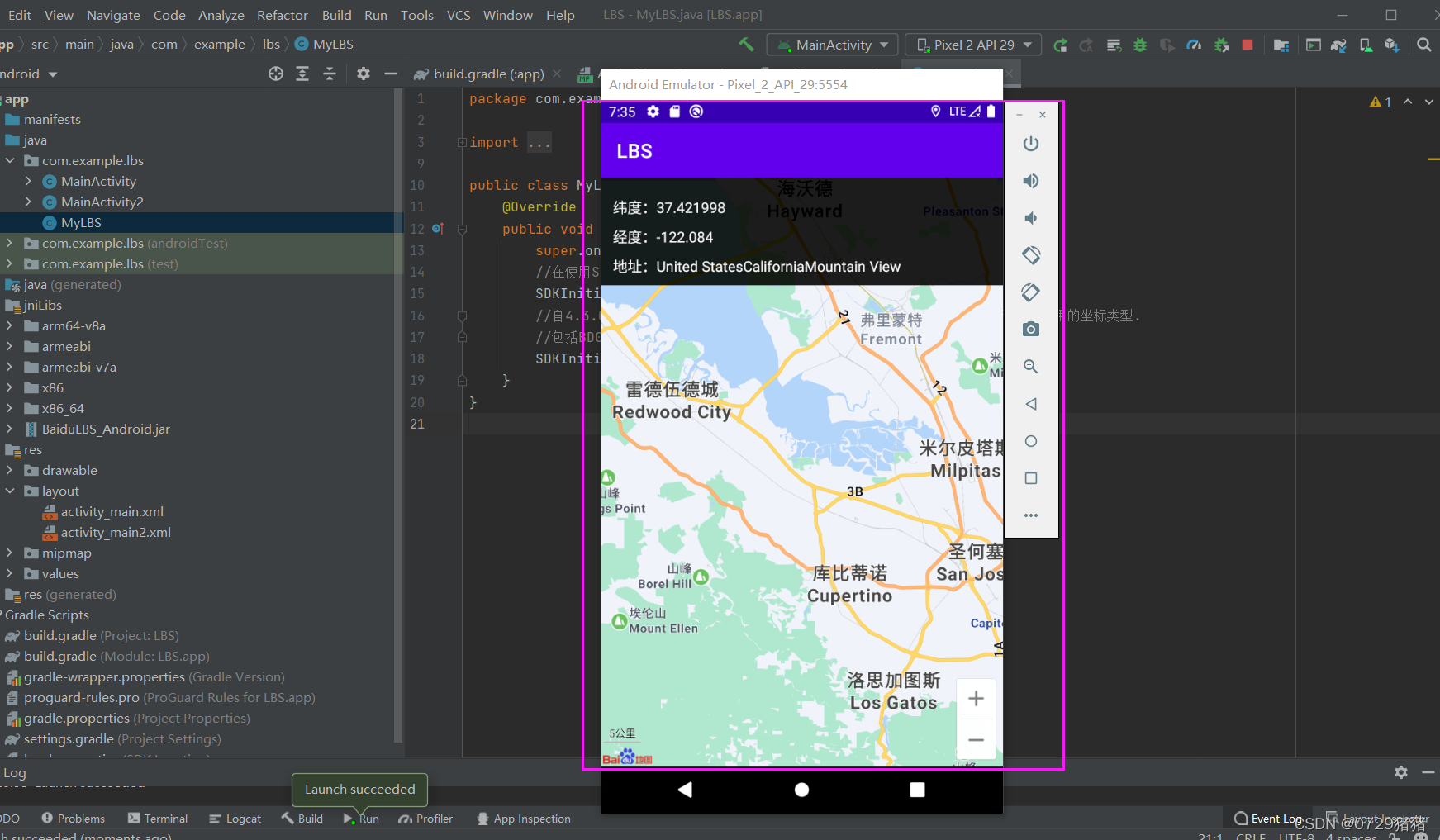
Task: Expand the BaiduLBS_Android.jar node
Action: [x=10, y=429]
